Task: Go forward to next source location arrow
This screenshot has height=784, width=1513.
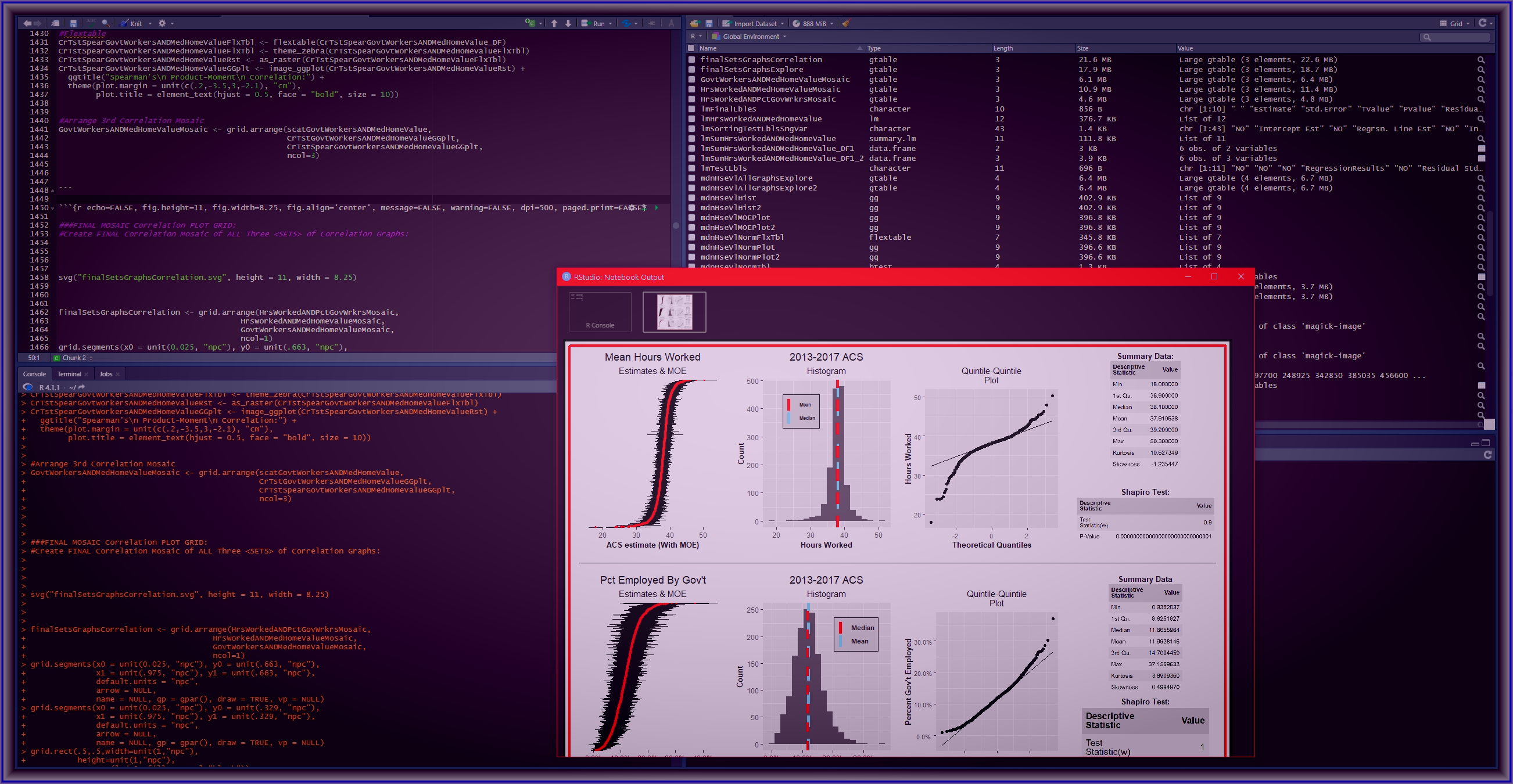Action: tap(38, 23)
